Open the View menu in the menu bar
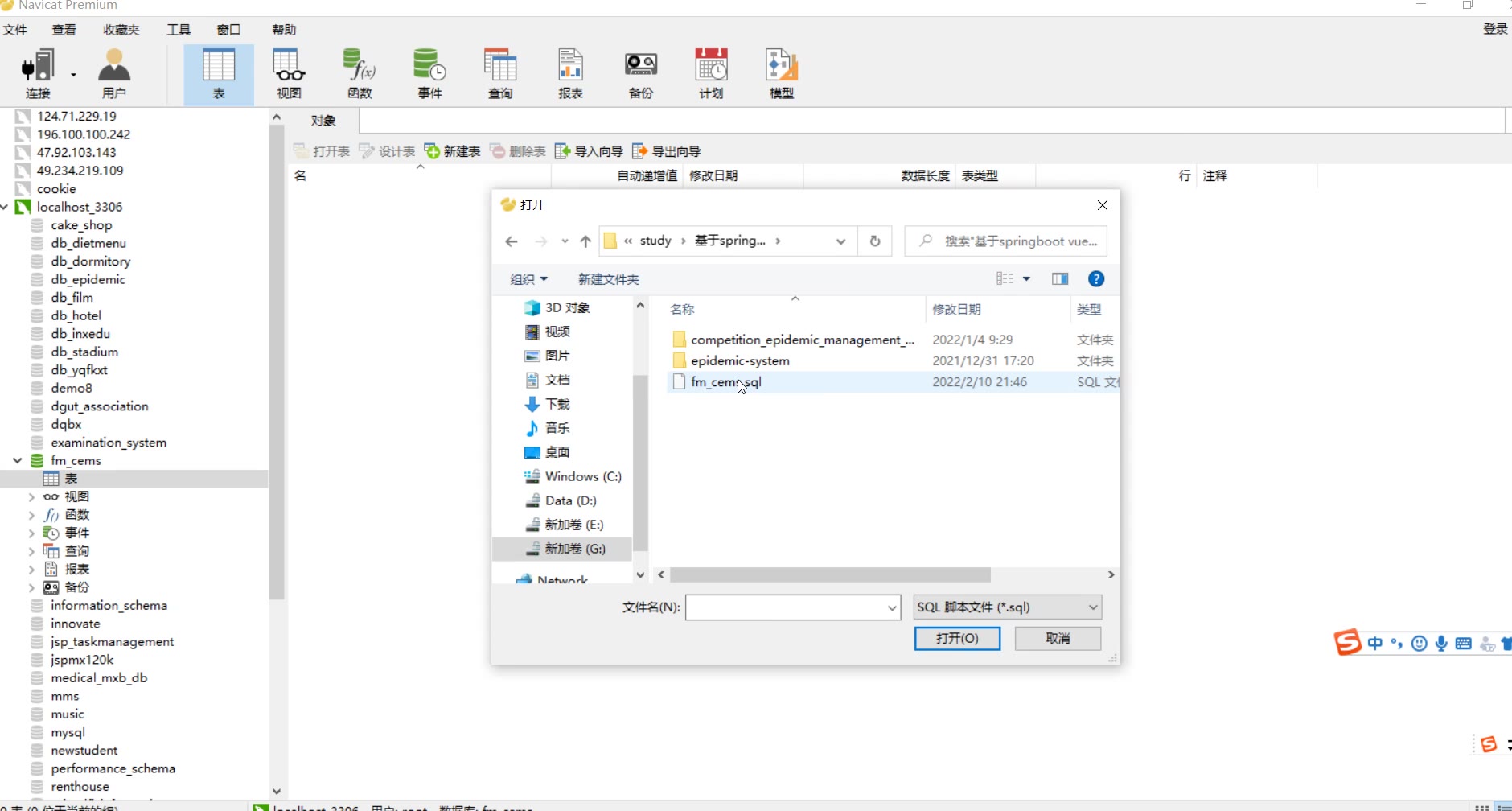The width and height of the screenshot is (1512, 811). pyautogui.click(x=64, y=30)
